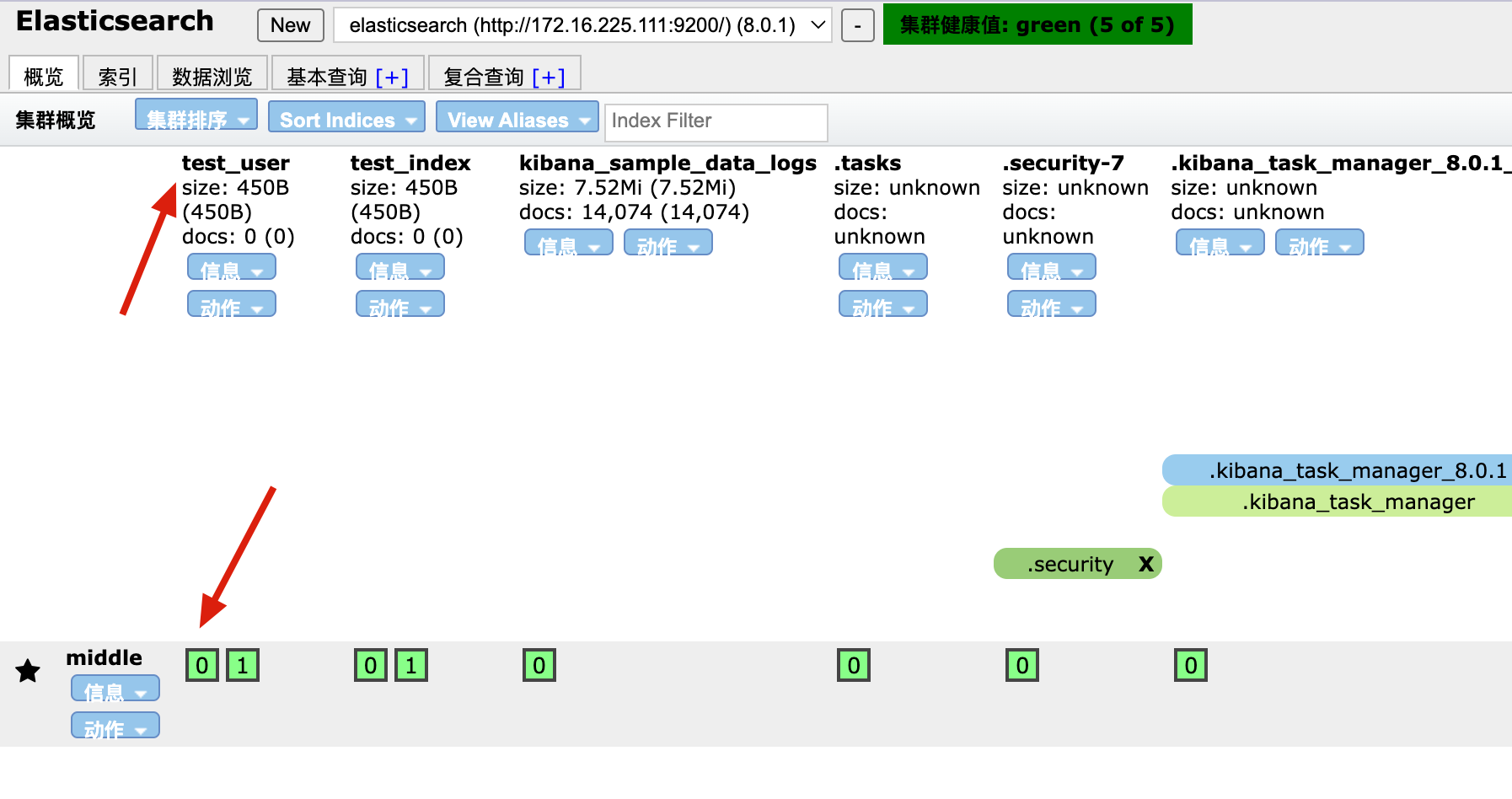Image resolution: width=1512 pixels, height=799 pixels.
Task: Open 动作 dropdown under .kibana_task_manager_8.0.1
Action: click(1320, 243)
